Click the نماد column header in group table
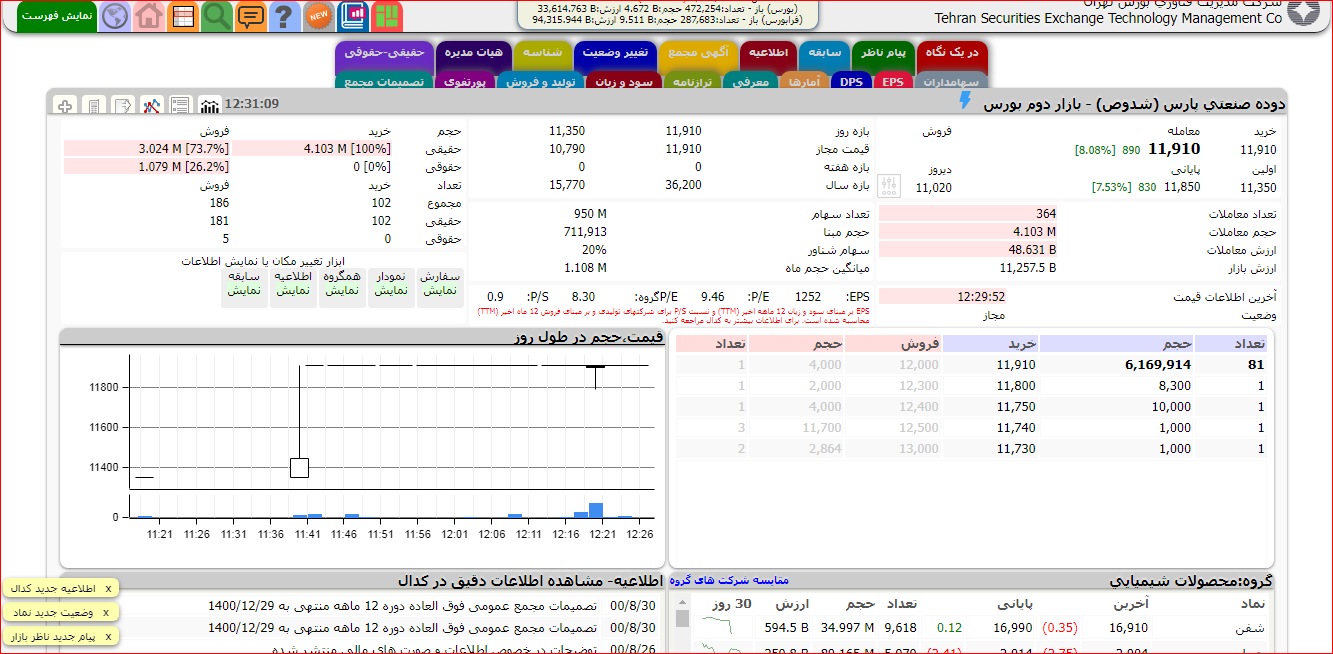 [x=1252, y=604]
